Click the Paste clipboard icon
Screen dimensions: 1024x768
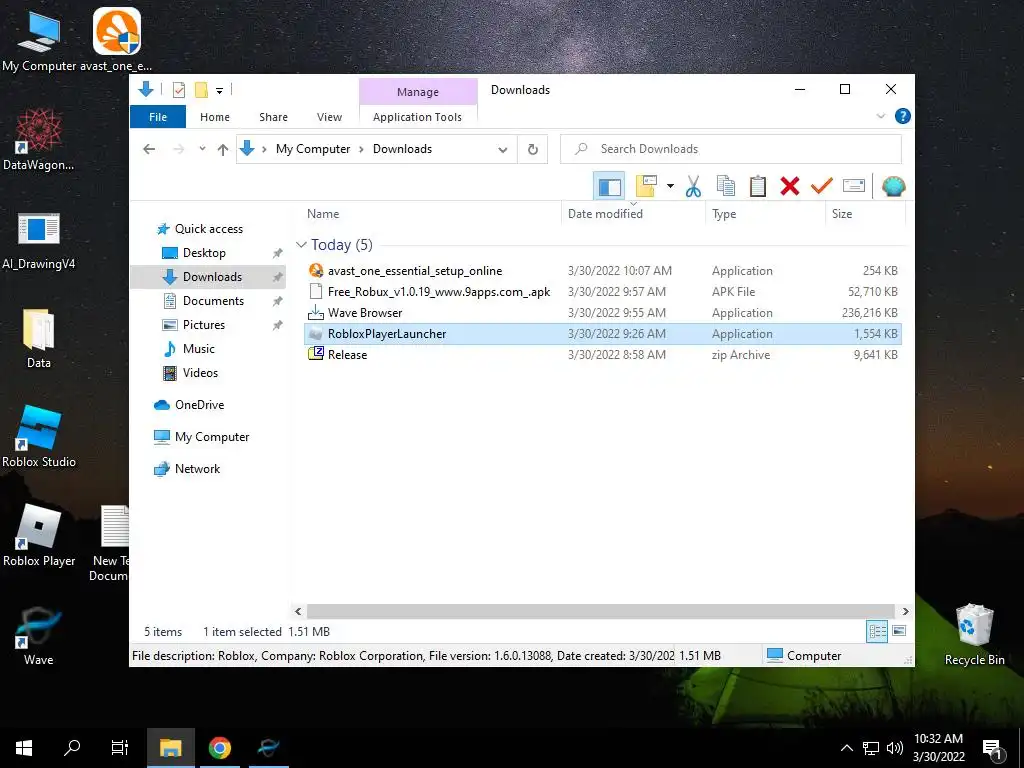pos(758,186)
